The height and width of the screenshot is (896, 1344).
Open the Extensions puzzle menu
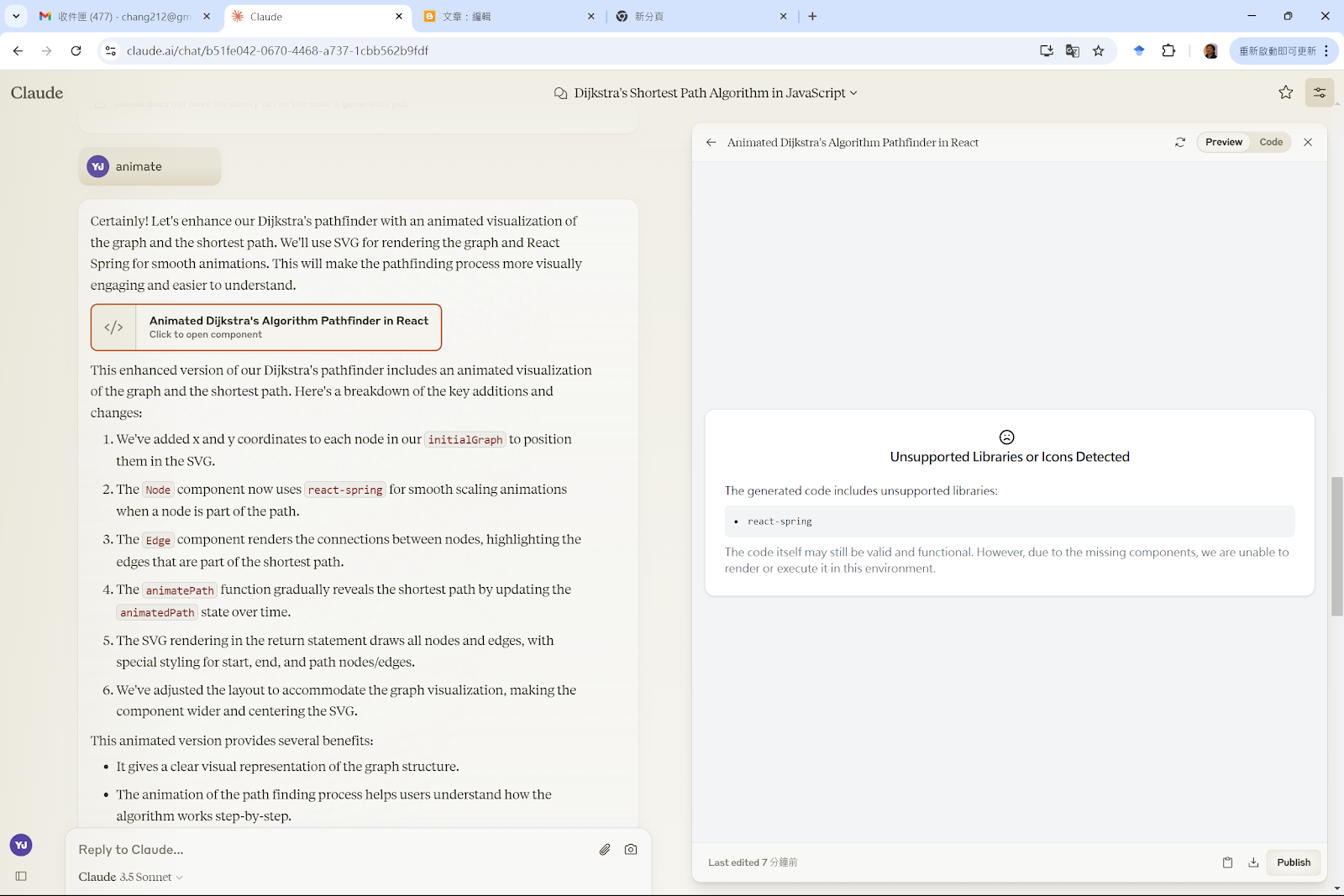[x=1168, y=51]
